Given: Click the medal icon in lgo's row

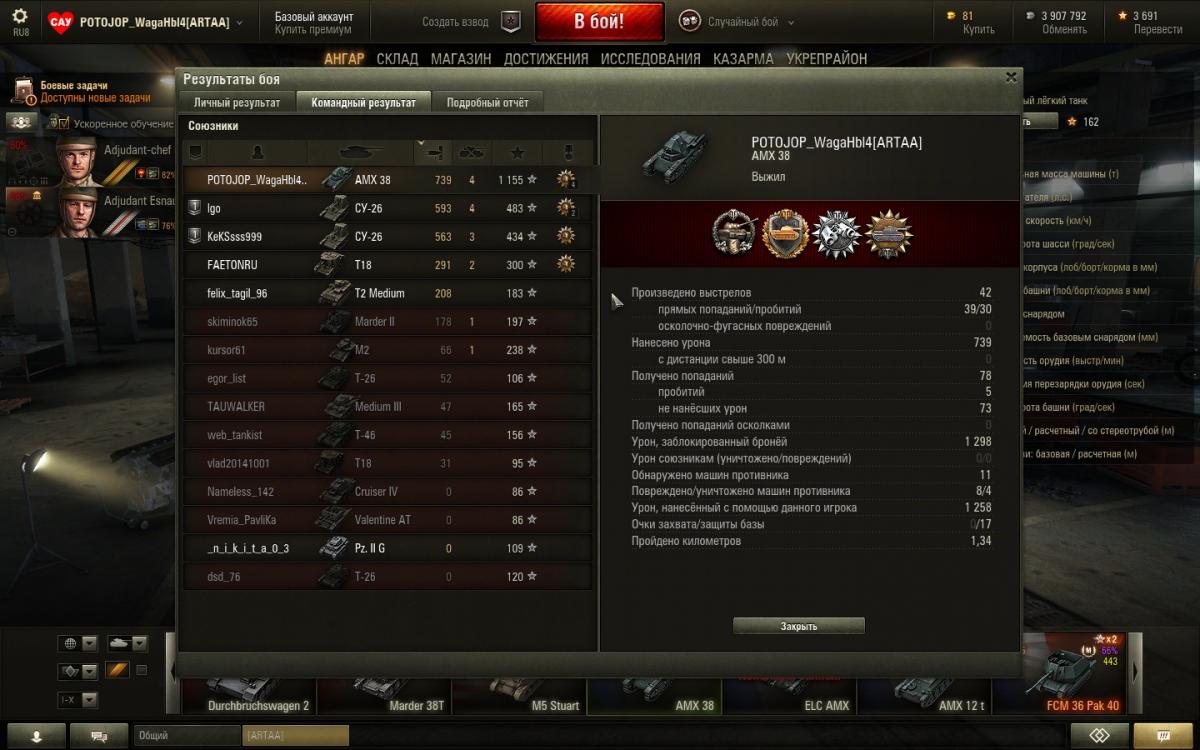Looking at the screenshot, I should [566, 208].
